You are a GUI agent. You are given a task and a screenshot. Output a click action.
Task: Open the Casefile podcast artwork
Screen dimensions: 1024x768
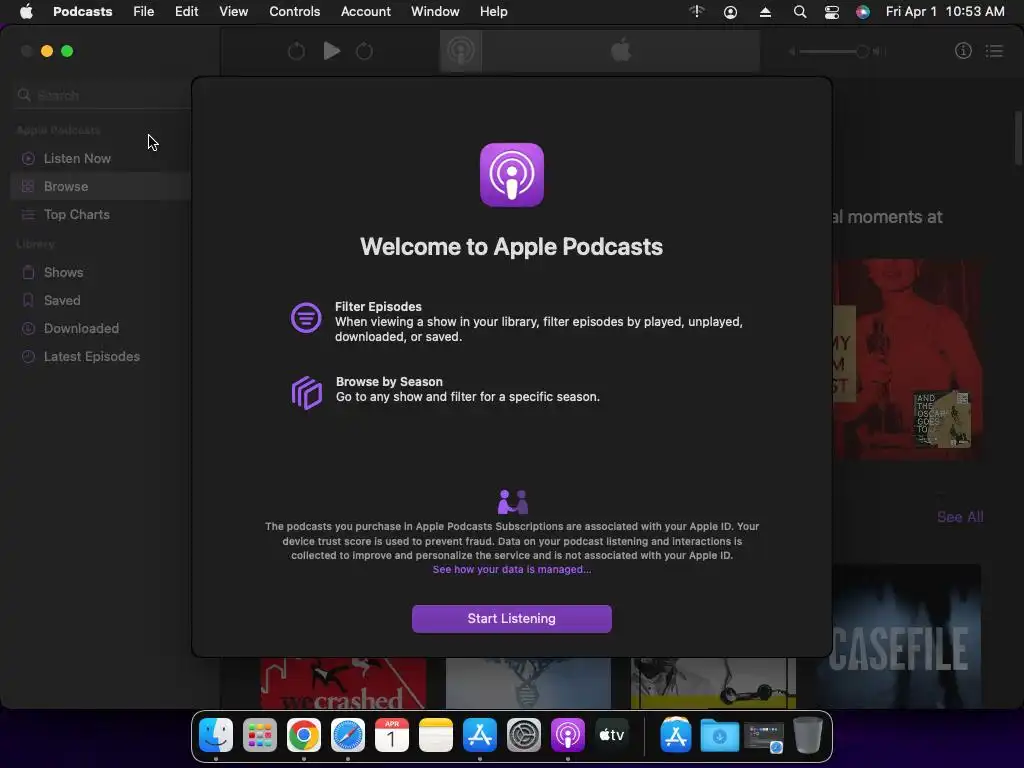[906, 636]
